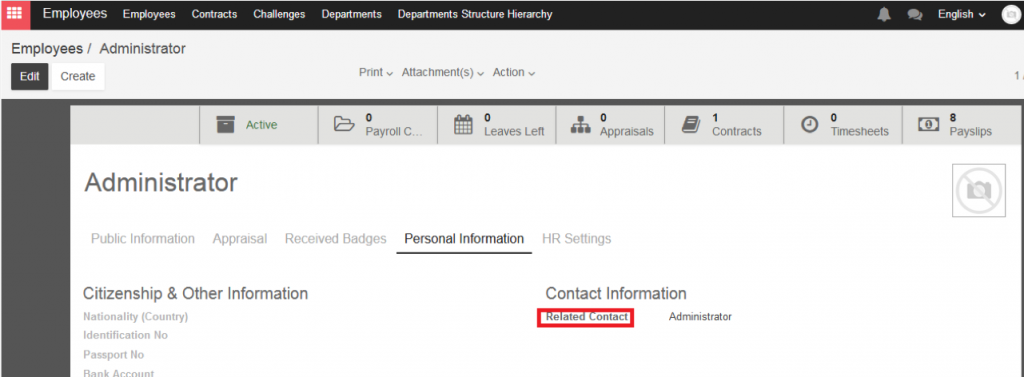1024x377 pixels.
Task: Click the notifications bell icon
Action: click(884, 14)
